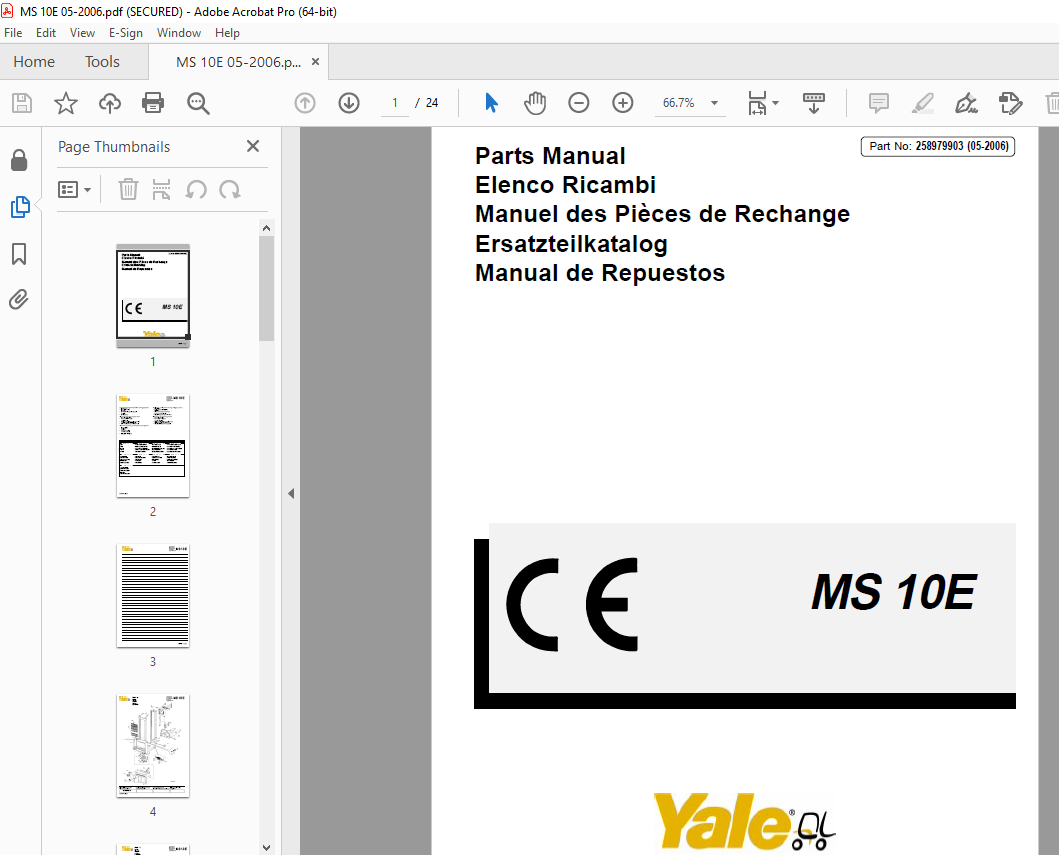Click thumbnail scrollbar down arrow
Viewport: 1059px width, 855px height.
click(x=266, y=848)
